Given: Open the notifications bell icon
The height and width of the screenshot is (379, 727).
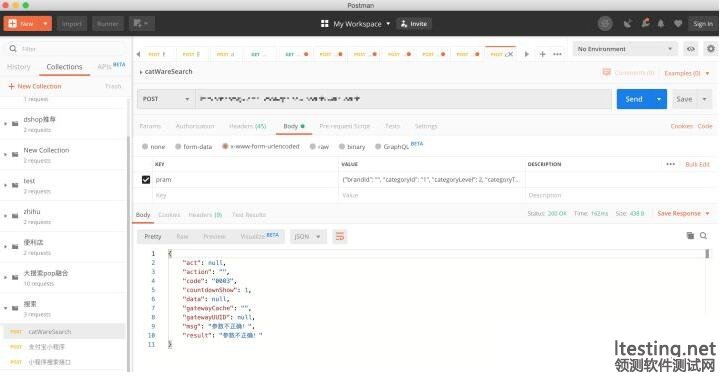Looking at the screenshot, I should (x=661, y=23).
